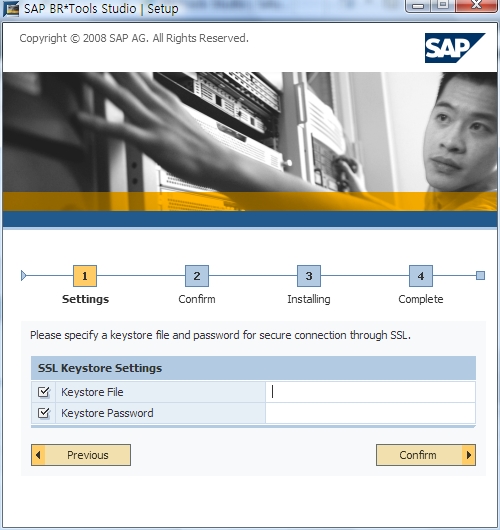
Task: Toggle the Keystore Password checkbox
Action: tap(44, 413)
